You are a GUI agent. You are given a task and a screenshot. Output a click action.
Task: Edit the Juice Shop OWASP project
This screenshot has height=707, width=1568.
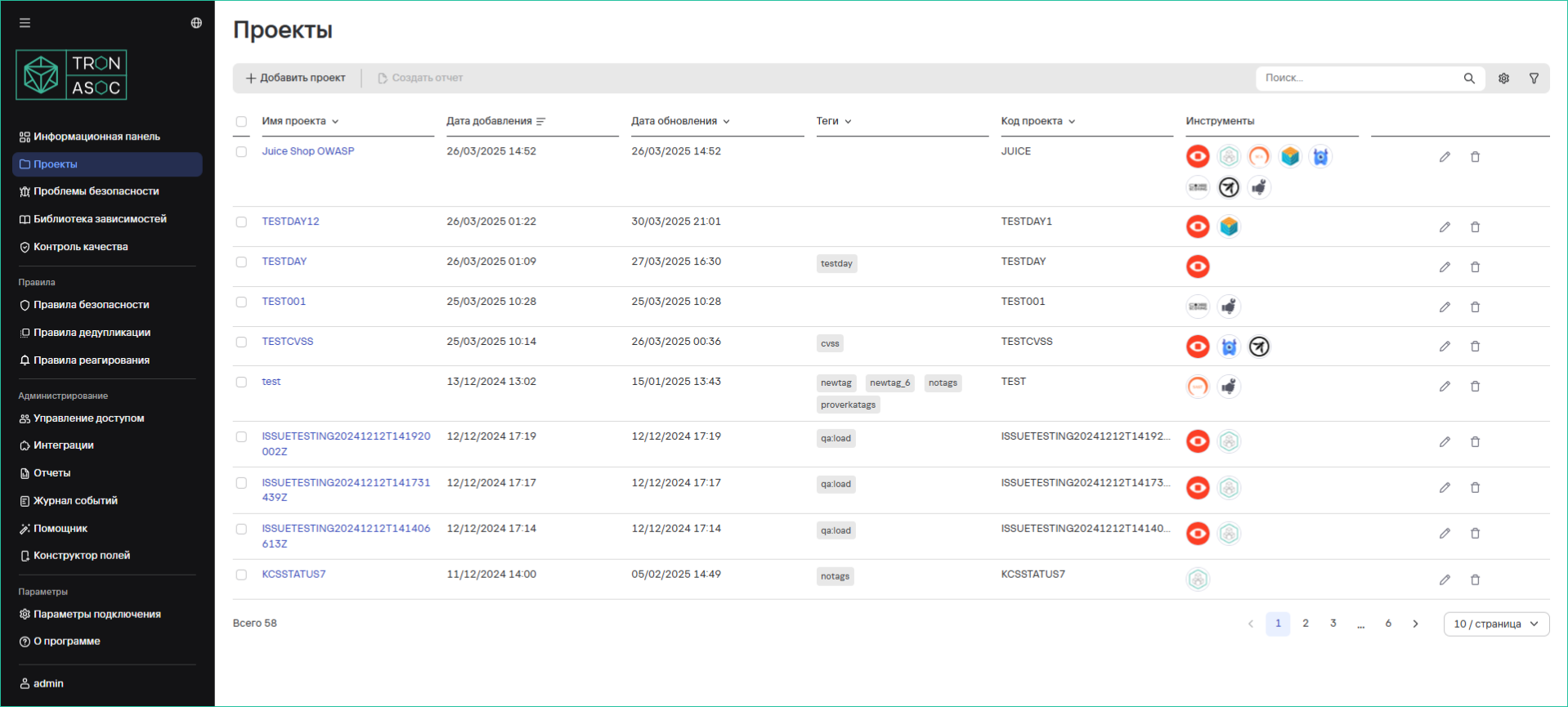(1445, 157)
